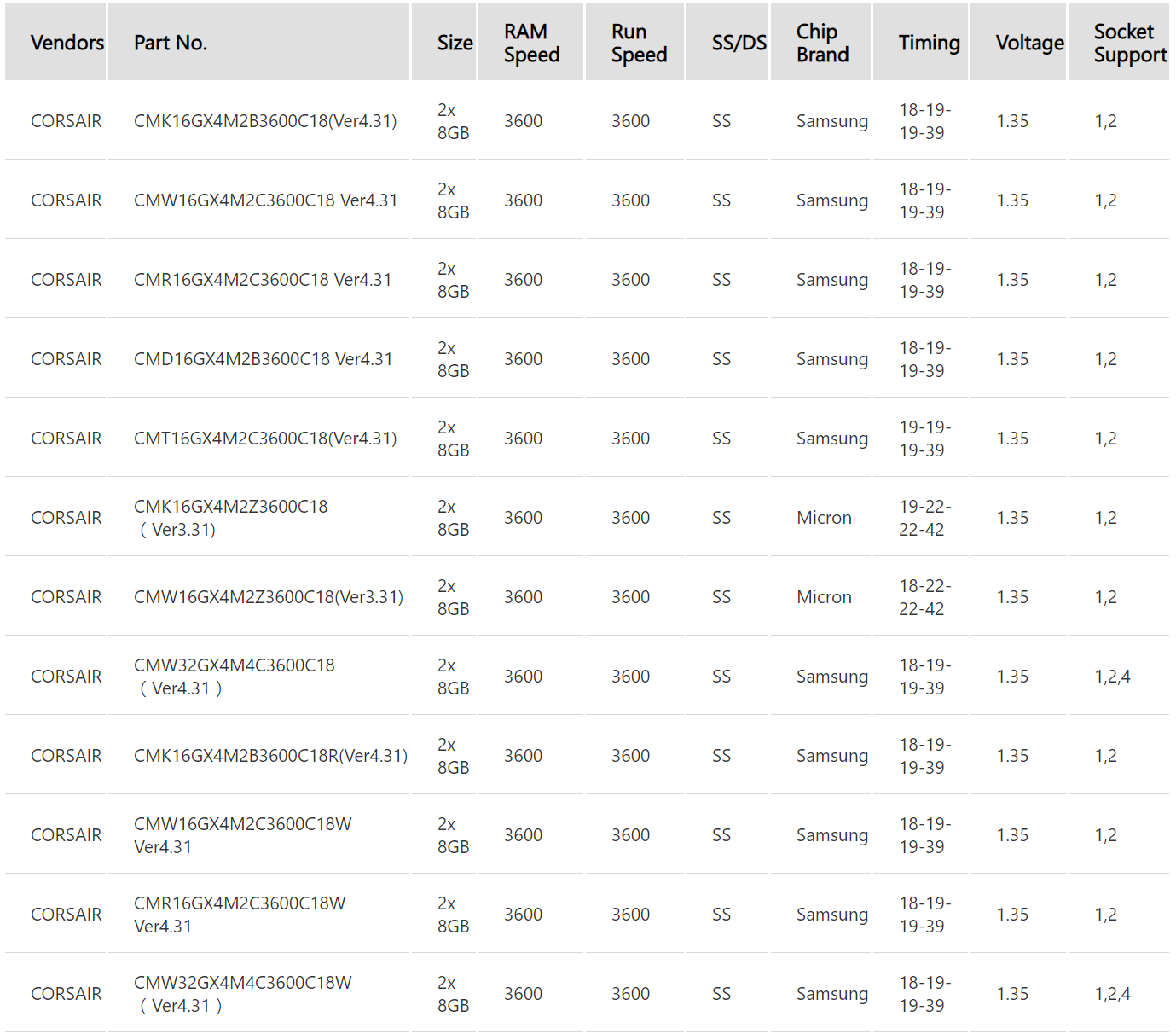Click Micron chip brand in CMW16GX4M2Z3600C18 row
Screen dimensions: 1176x1034
(824, 597)
